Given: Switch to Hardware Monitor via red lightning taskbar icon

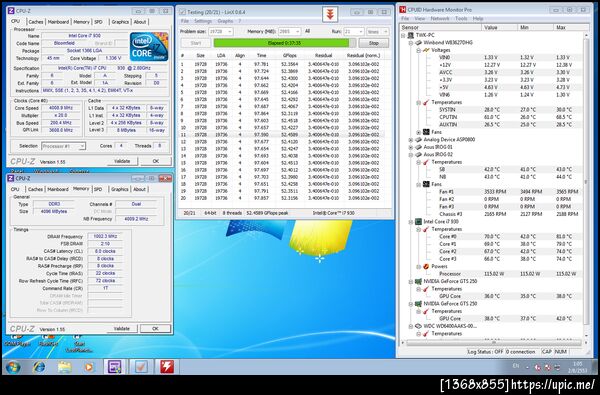Looking at the screenshot, I should coord(167,367).
